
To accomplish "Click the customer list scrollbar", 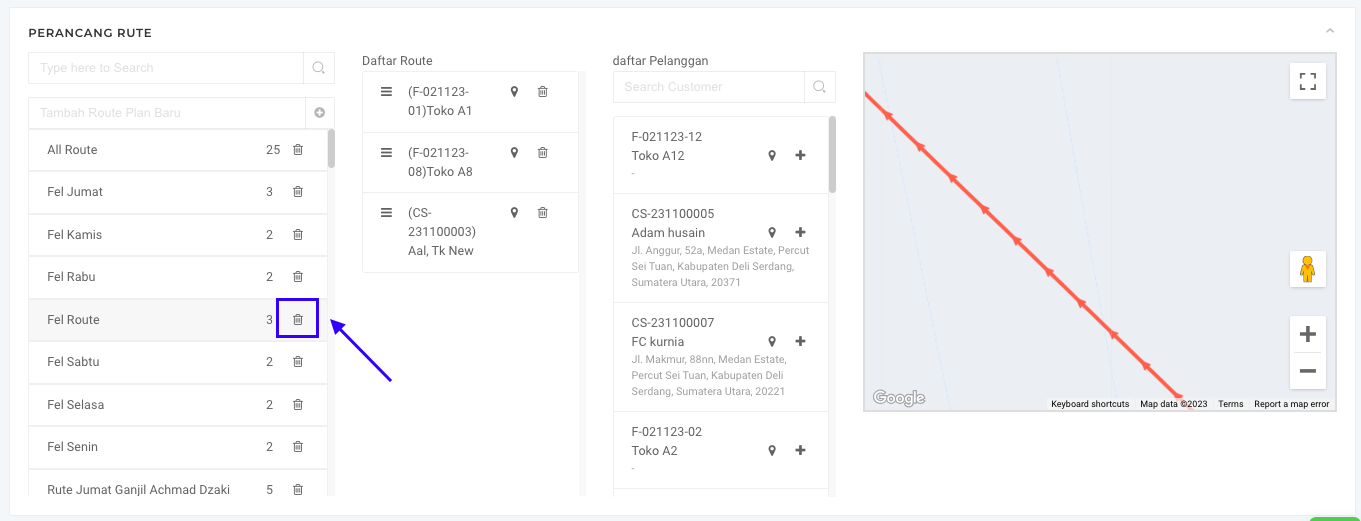I will pos(832,155).
